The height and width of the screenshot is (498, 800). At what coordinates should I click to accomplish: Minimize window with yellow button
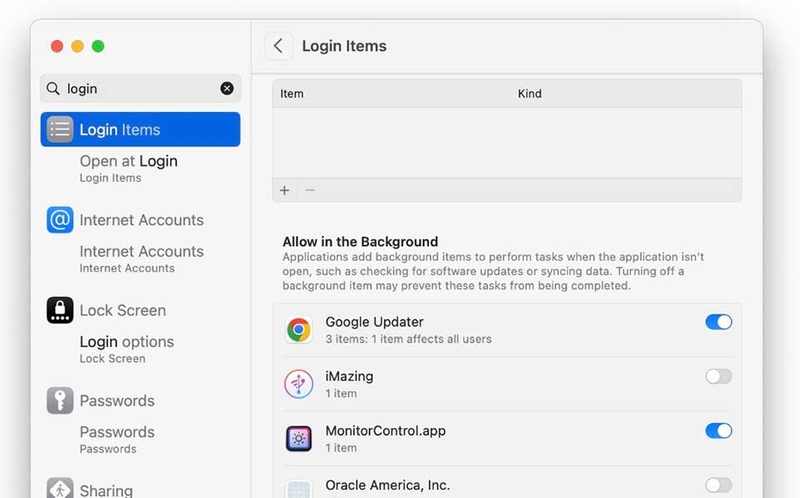(x=78, y=46)
